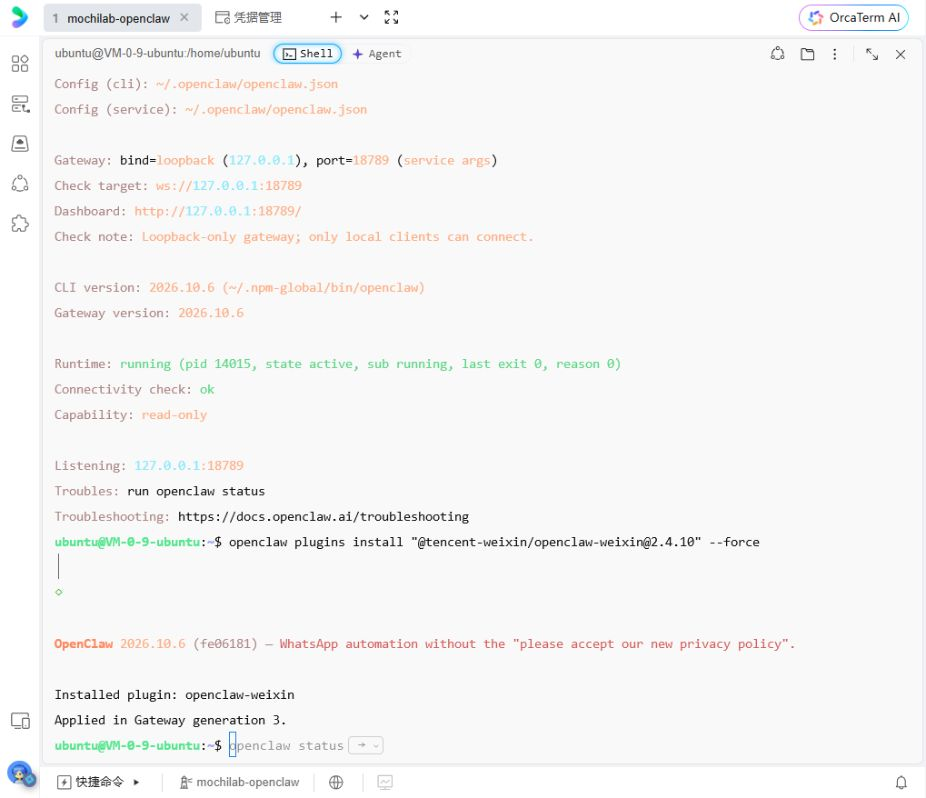Click the multi-device icon near sidebar bottom
This screenshot has width=926, height=798.
click(20, 721)
